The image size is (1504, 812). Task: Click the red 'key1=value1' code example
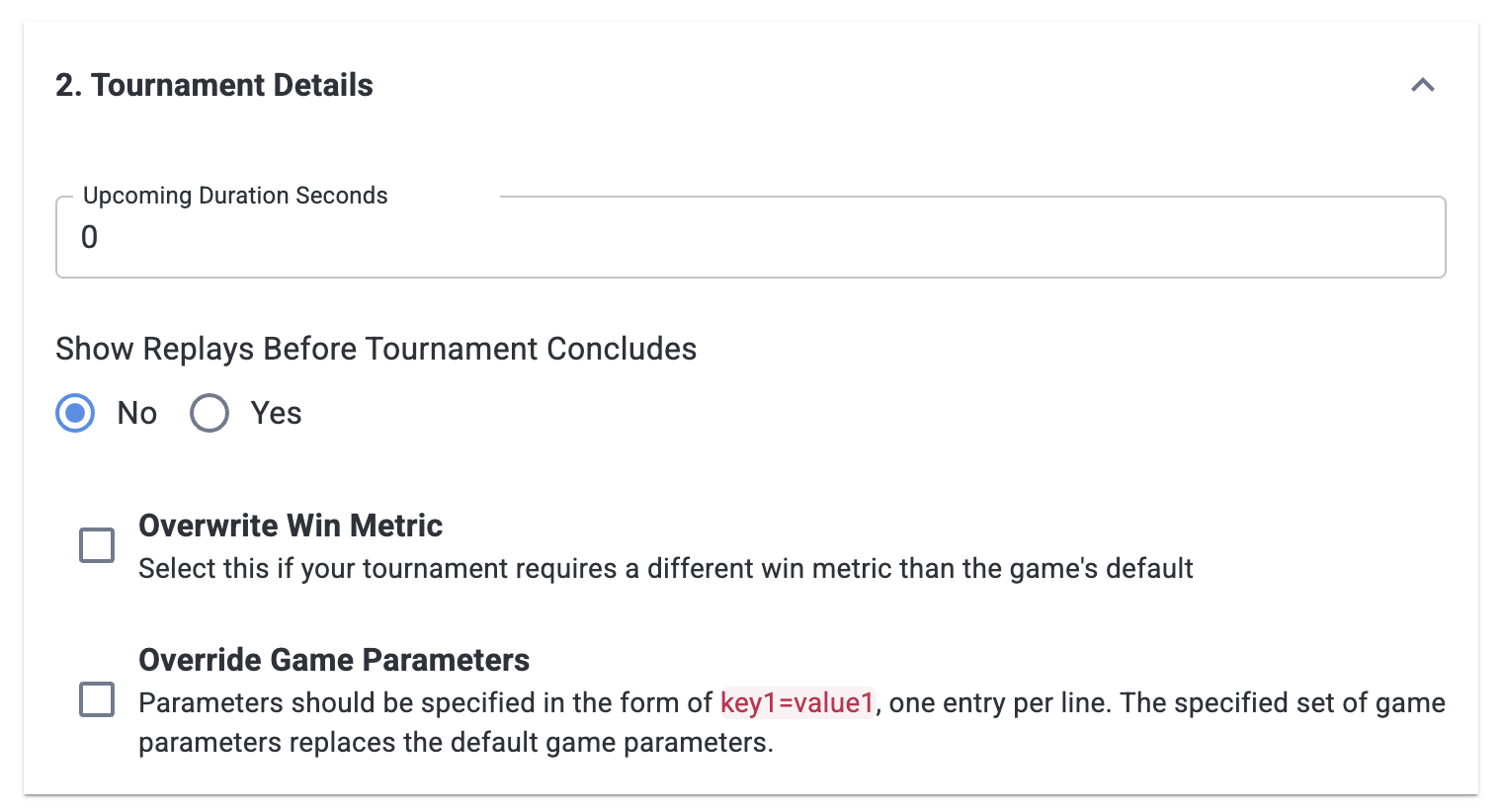tap(797, 702)
